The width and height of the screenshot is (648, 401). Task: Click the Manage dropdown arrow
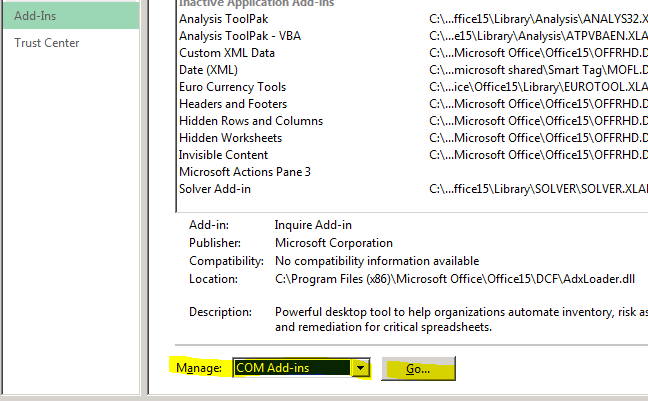358,369
